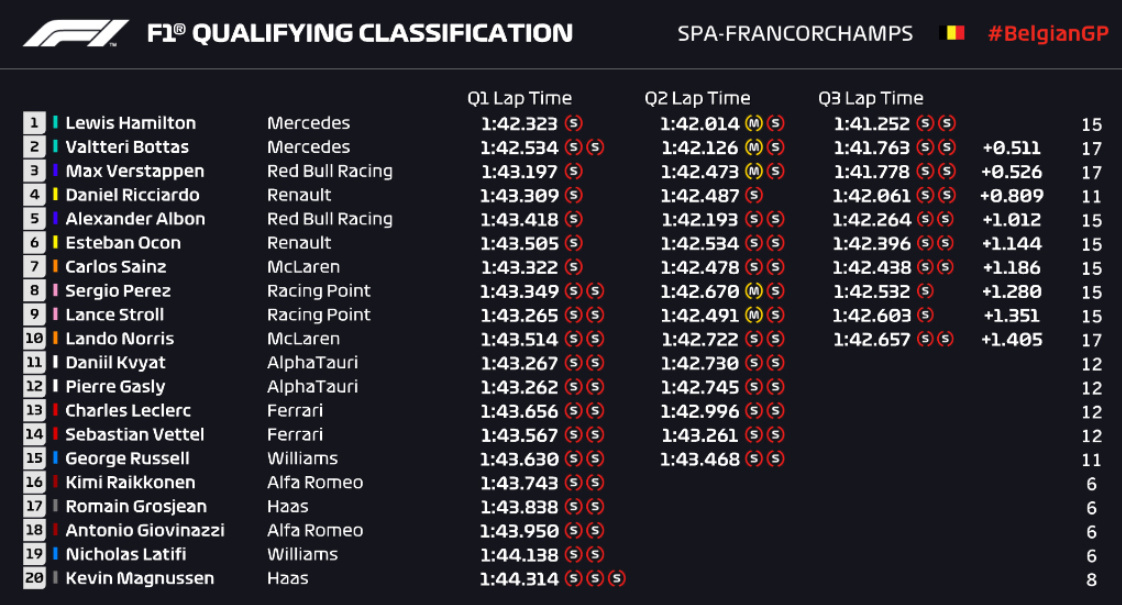
Task: Click the soft tyre icon beside Stroll's Q3 time
Action: coord(924,316)
